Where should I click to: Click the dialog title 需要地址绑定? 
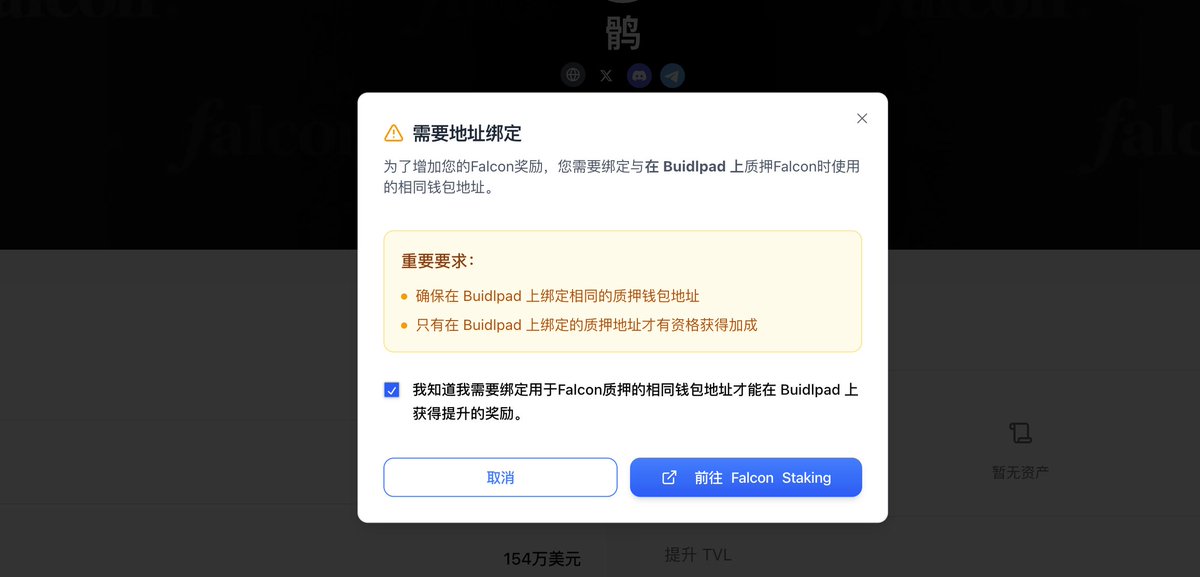tap(467, 133)
